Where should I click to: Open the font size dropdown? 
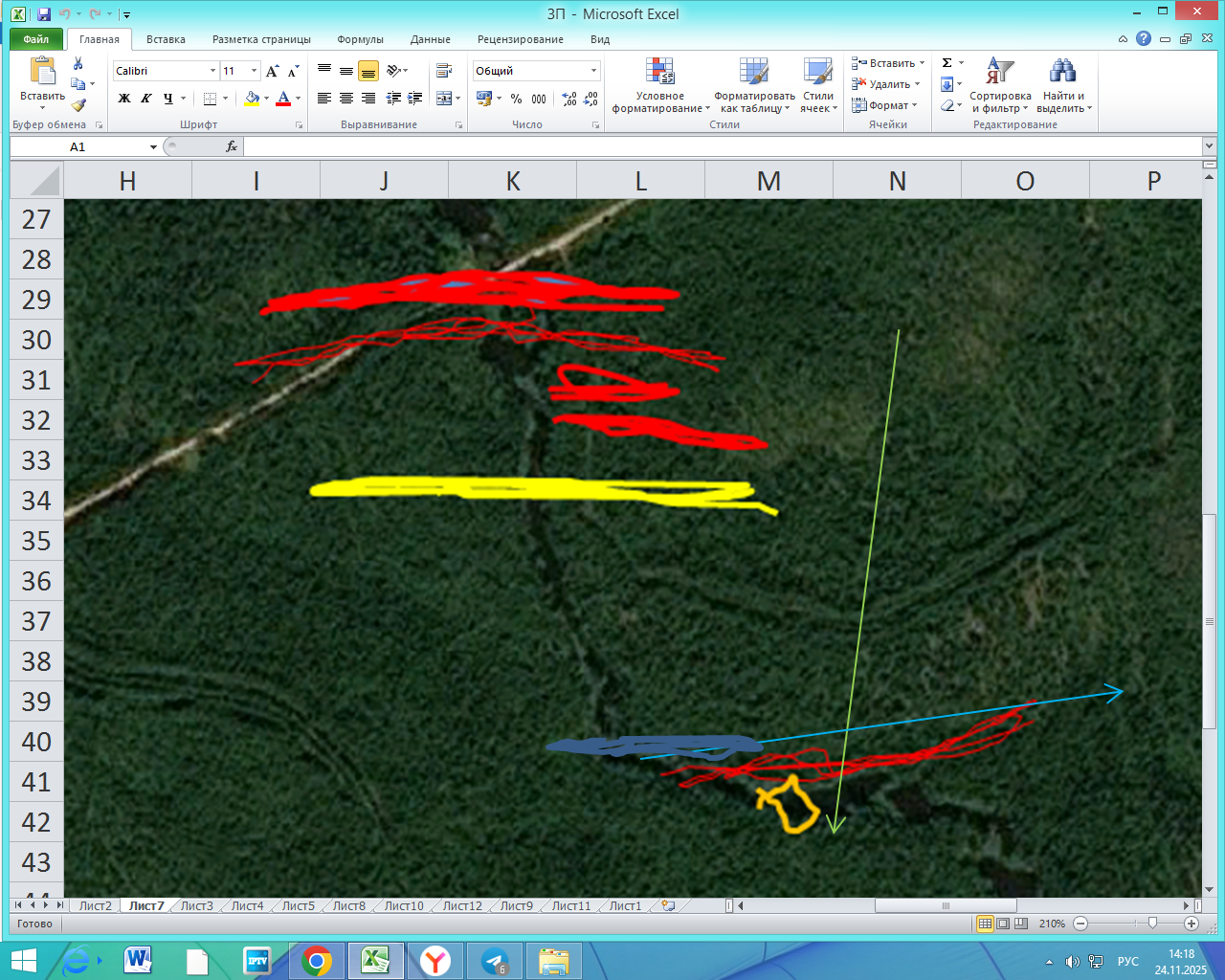tap(254, 71)
